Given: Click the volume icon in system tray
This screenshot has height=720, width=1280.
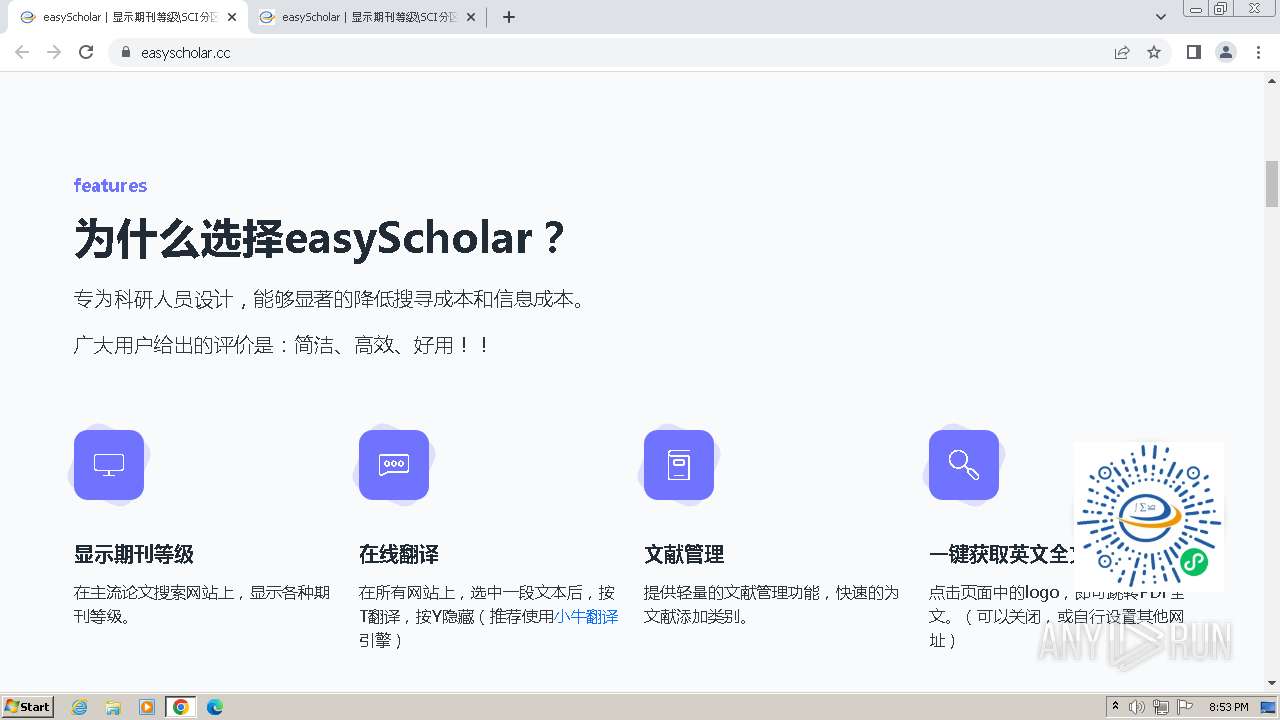Looking at the screenshot, I should pyautogui.click(x=1137, y=707).
